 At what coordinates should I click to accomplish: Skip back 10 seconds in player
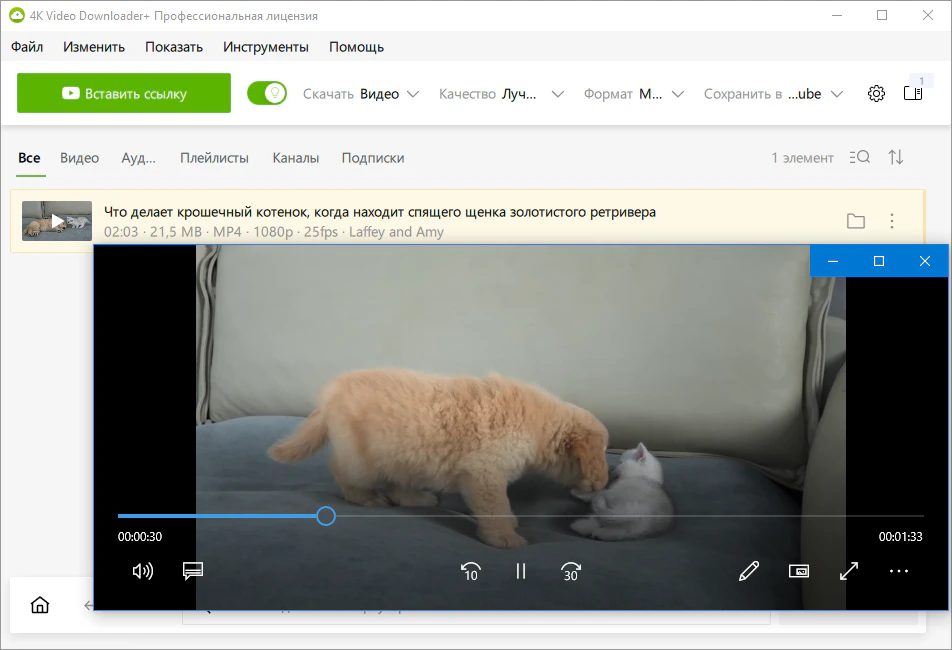click(471, 572)
